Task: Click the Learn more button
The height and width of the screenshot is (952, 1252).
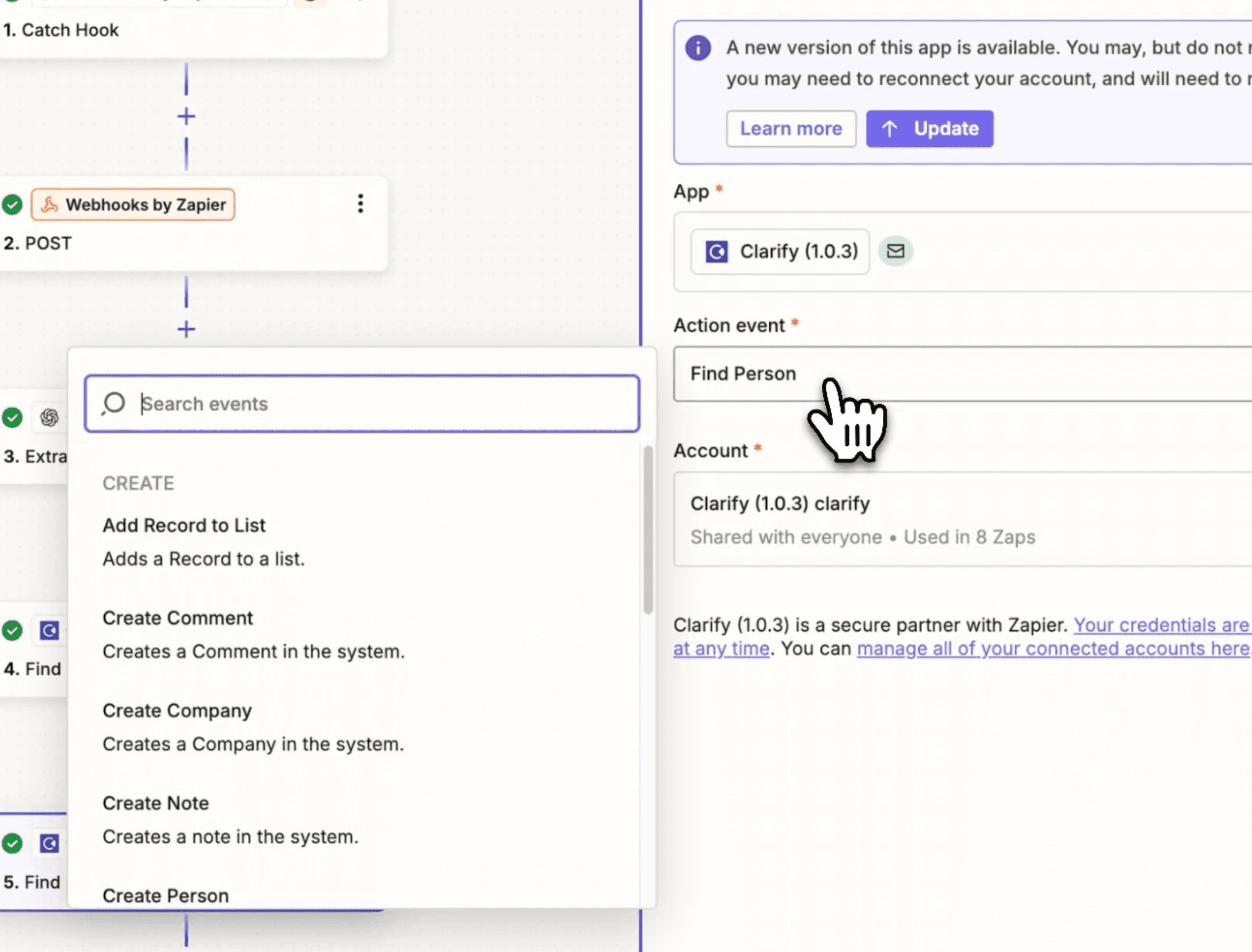Action: pyautogui.click(x=791, y=129)
